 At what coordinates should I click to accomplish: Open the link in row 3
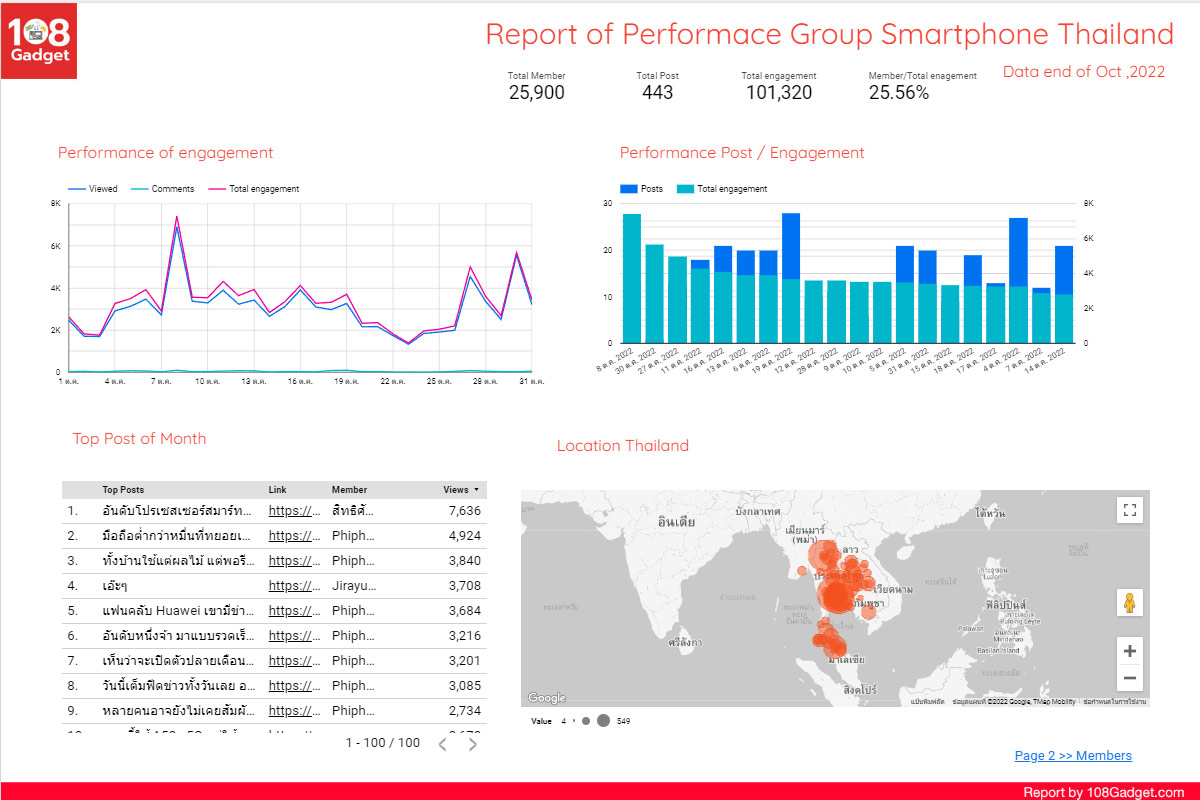coord(292,560)
